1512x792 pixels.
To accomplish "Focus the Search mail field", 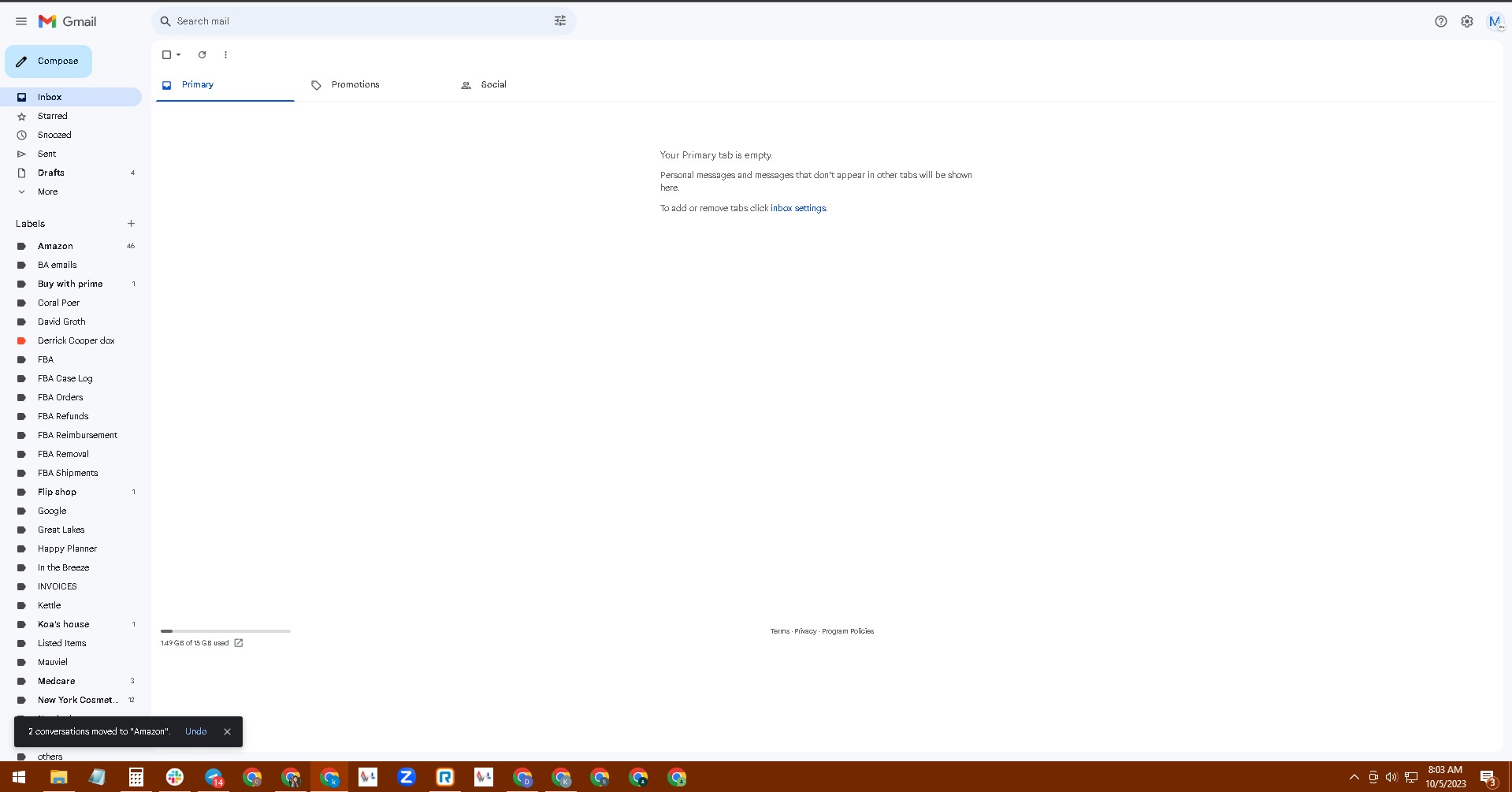I will [362, 21].
